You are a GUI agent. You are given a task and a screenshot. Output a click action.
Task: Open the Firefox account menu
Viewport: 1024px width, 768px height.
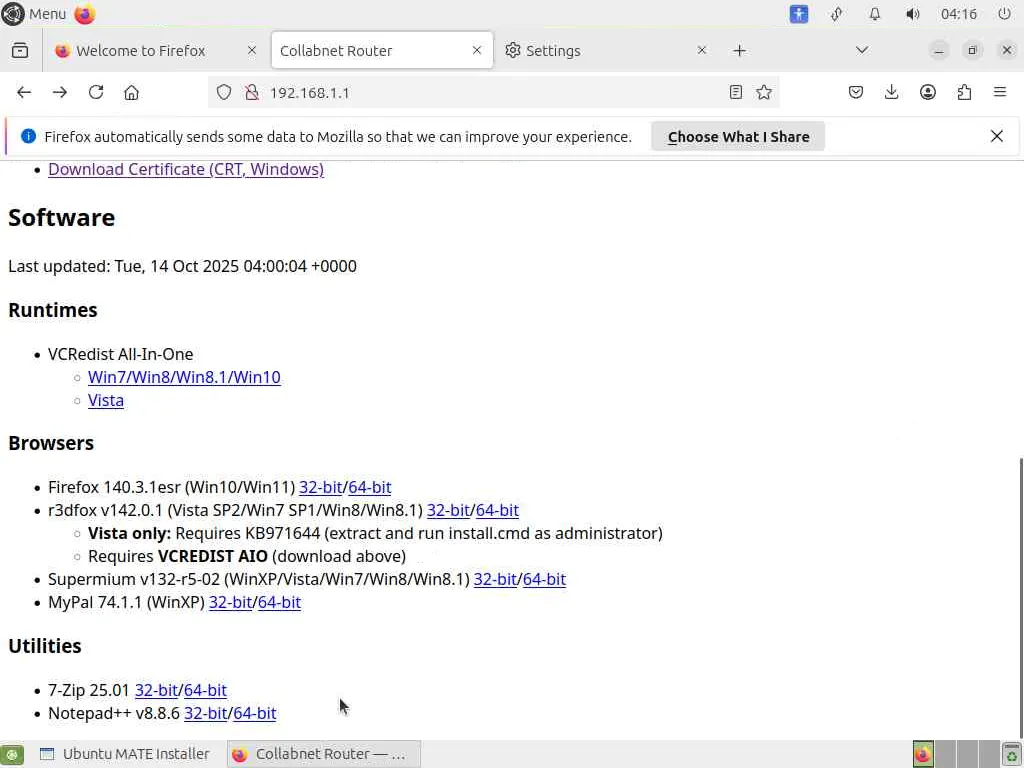tap(927, 92)
